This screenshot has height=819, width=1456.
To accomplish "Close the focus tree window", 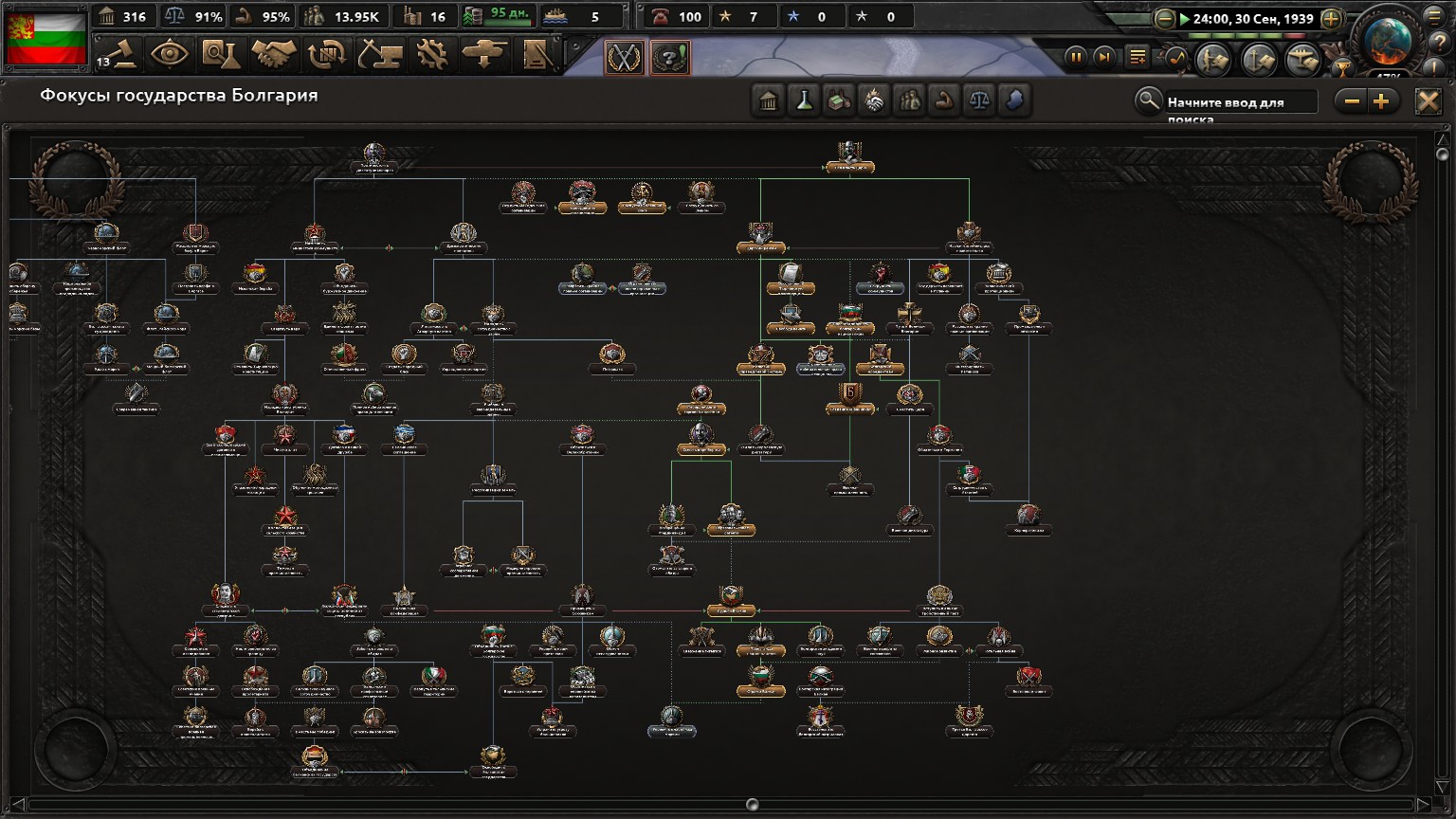I will [x=1429, y=101].
